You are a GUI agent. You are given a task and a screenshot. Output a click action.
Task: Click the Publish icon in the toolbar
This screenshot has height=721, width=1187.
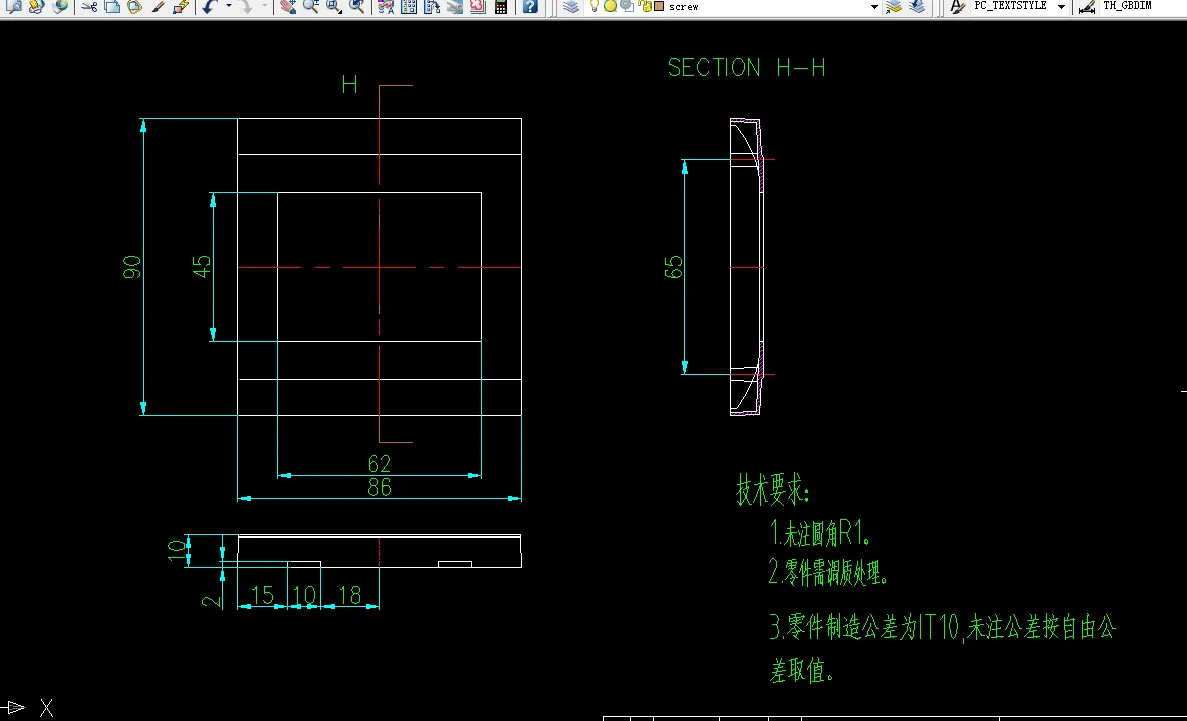tap(36, 6)
